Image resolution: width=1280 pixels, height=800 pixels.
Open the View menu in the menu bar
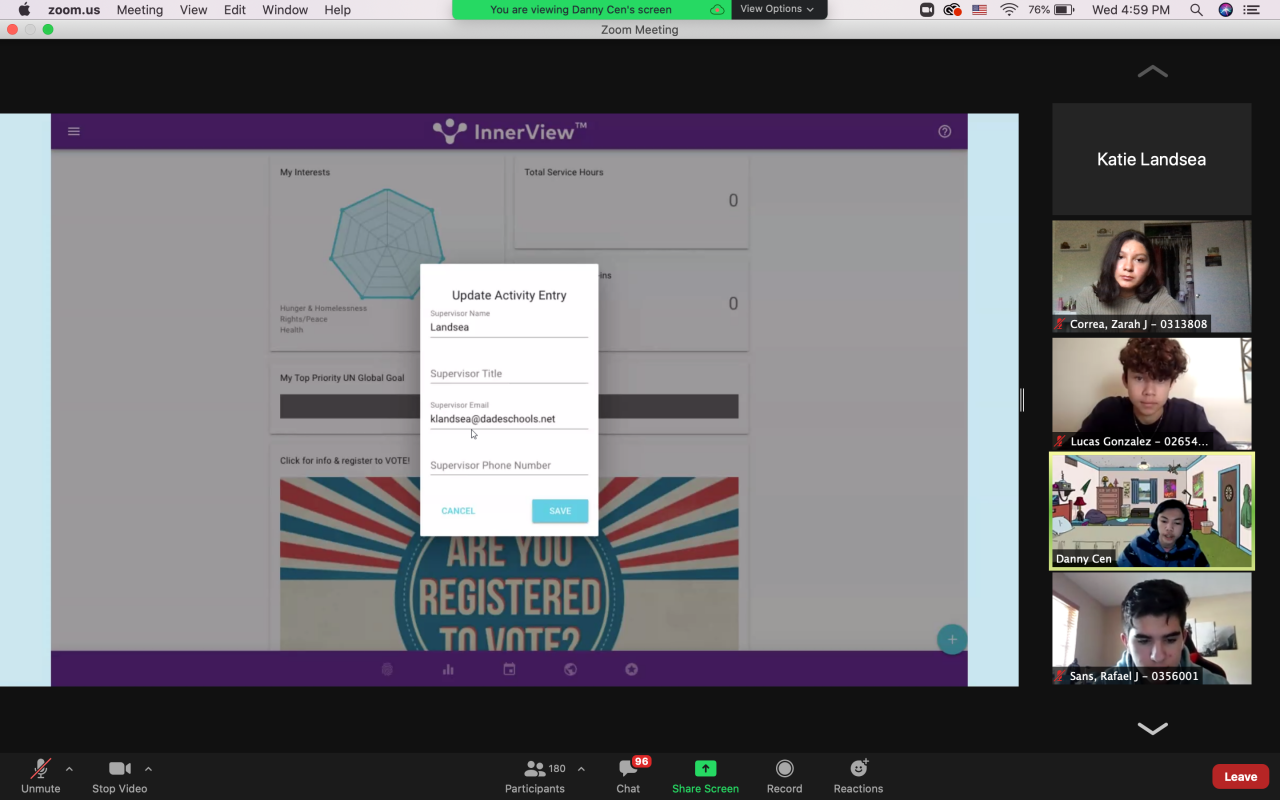(194, 10)
